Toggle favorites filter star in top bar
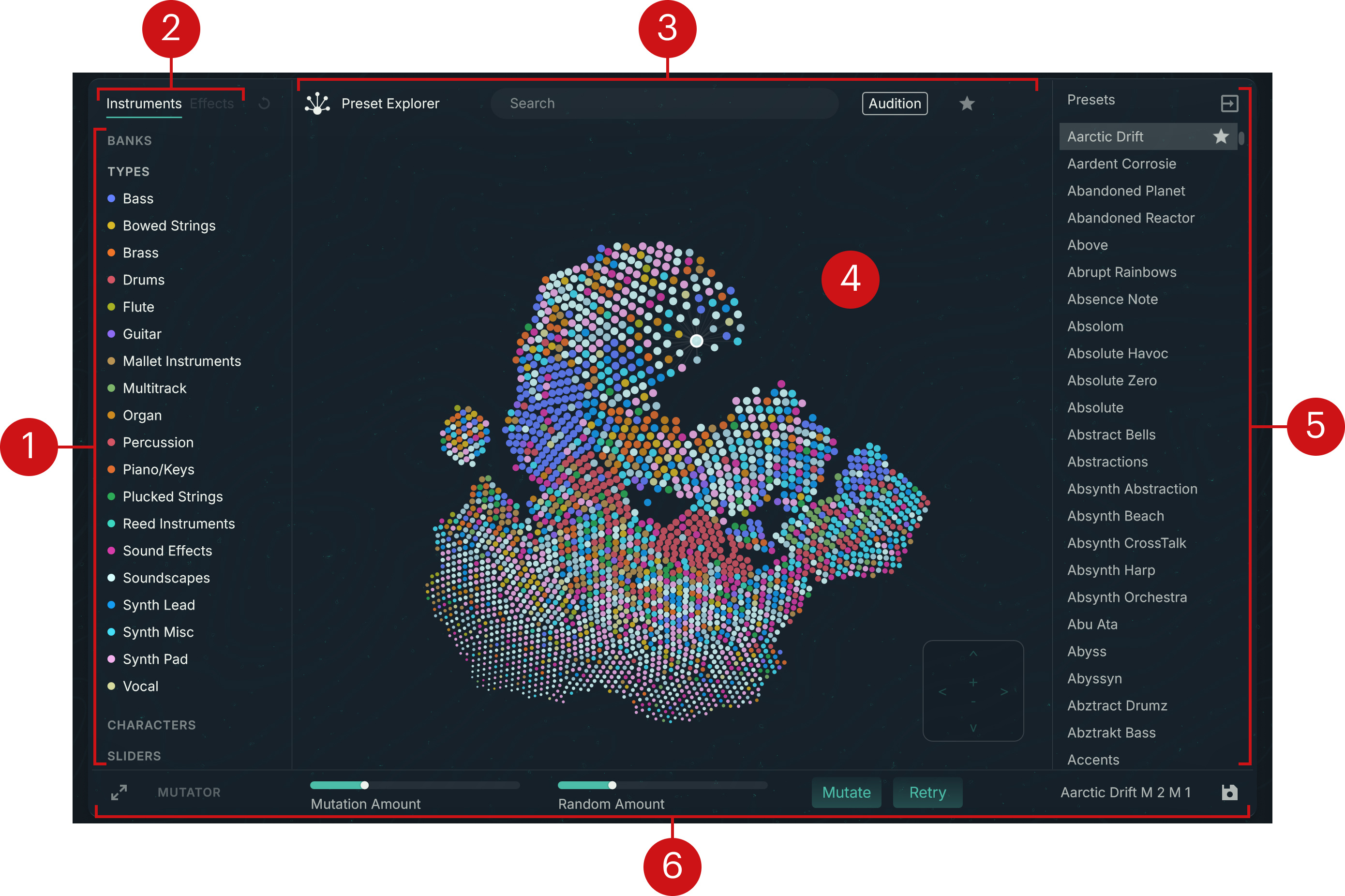1345x896 pixels. (x=967, y=104)
